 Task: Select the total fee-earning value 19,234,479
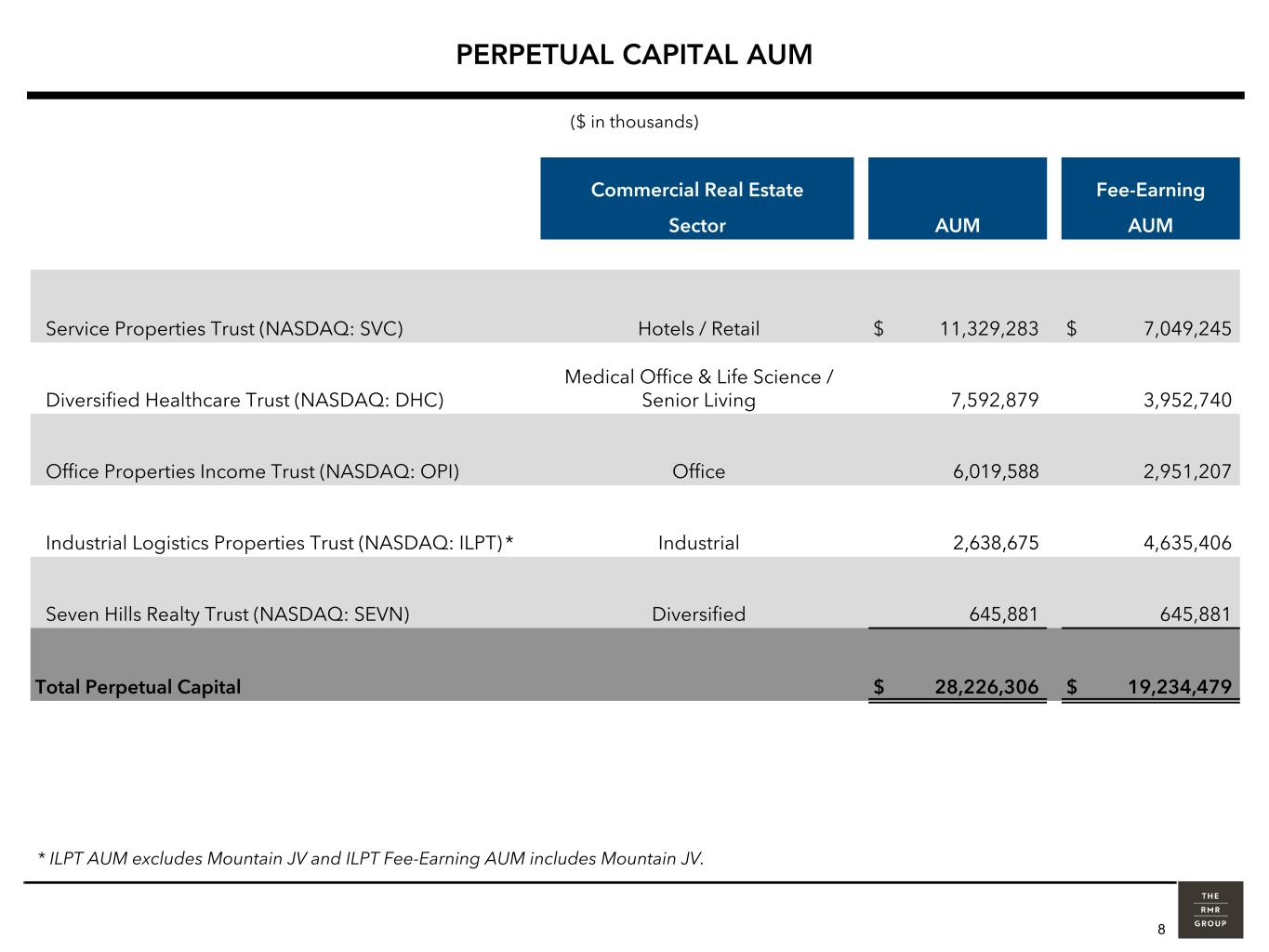click(x=1179, y=687)
